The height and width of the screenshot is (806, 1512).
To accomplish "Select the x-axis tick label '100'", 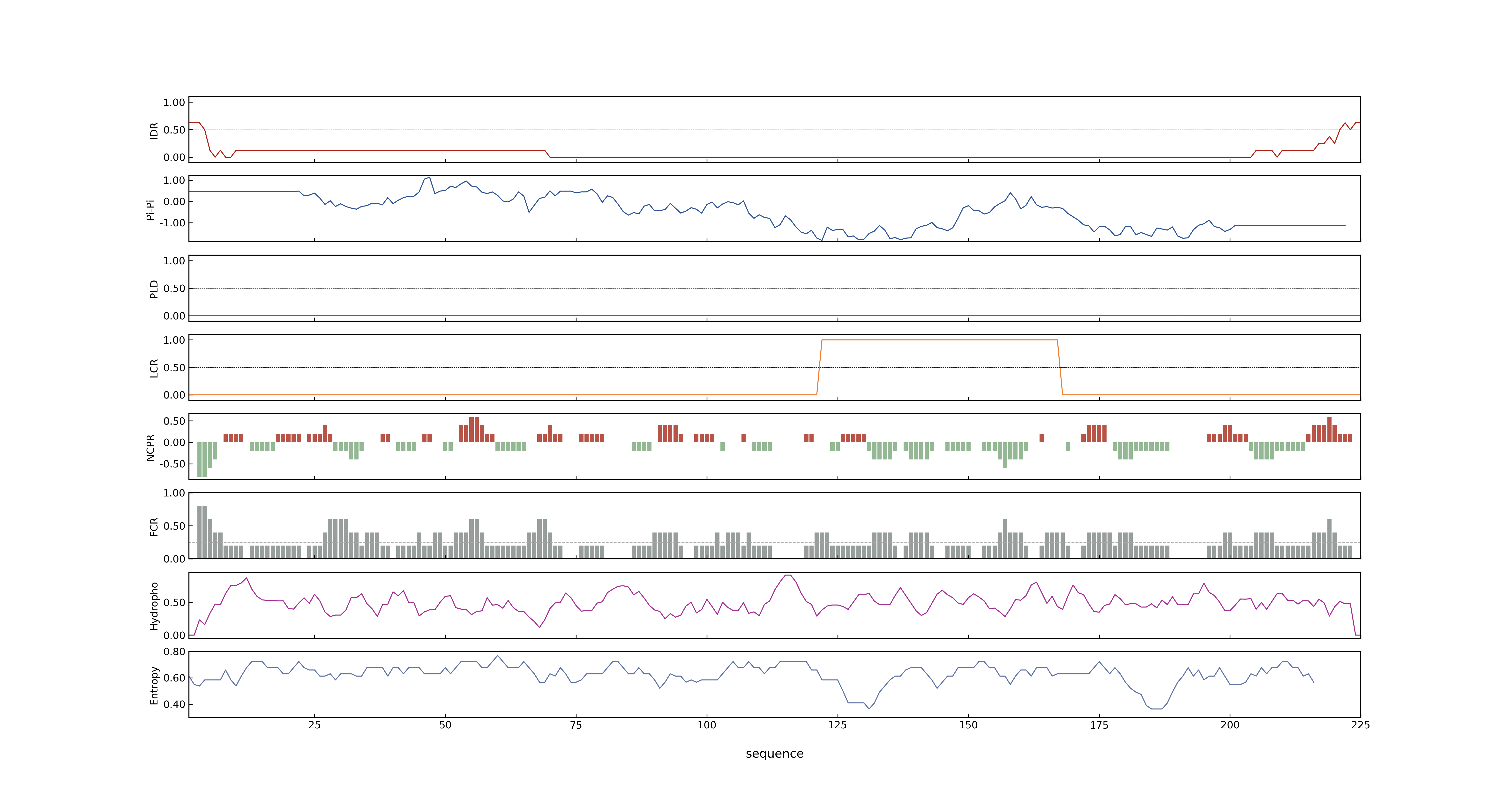I will point(707,725).
